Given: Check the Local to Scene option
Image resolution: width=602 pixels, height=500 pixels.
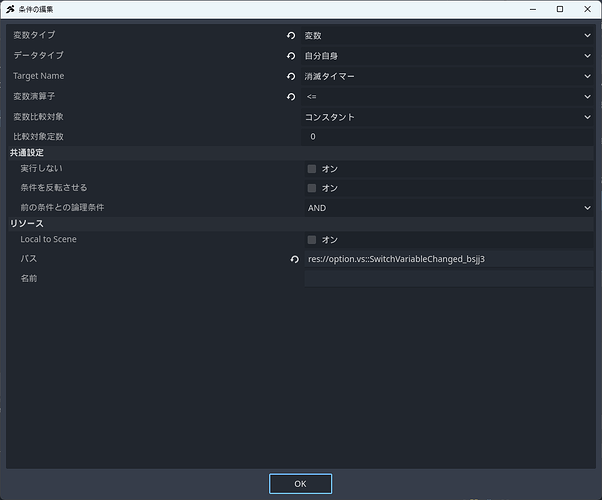Looking at the screenshot, I should point(312,240).
